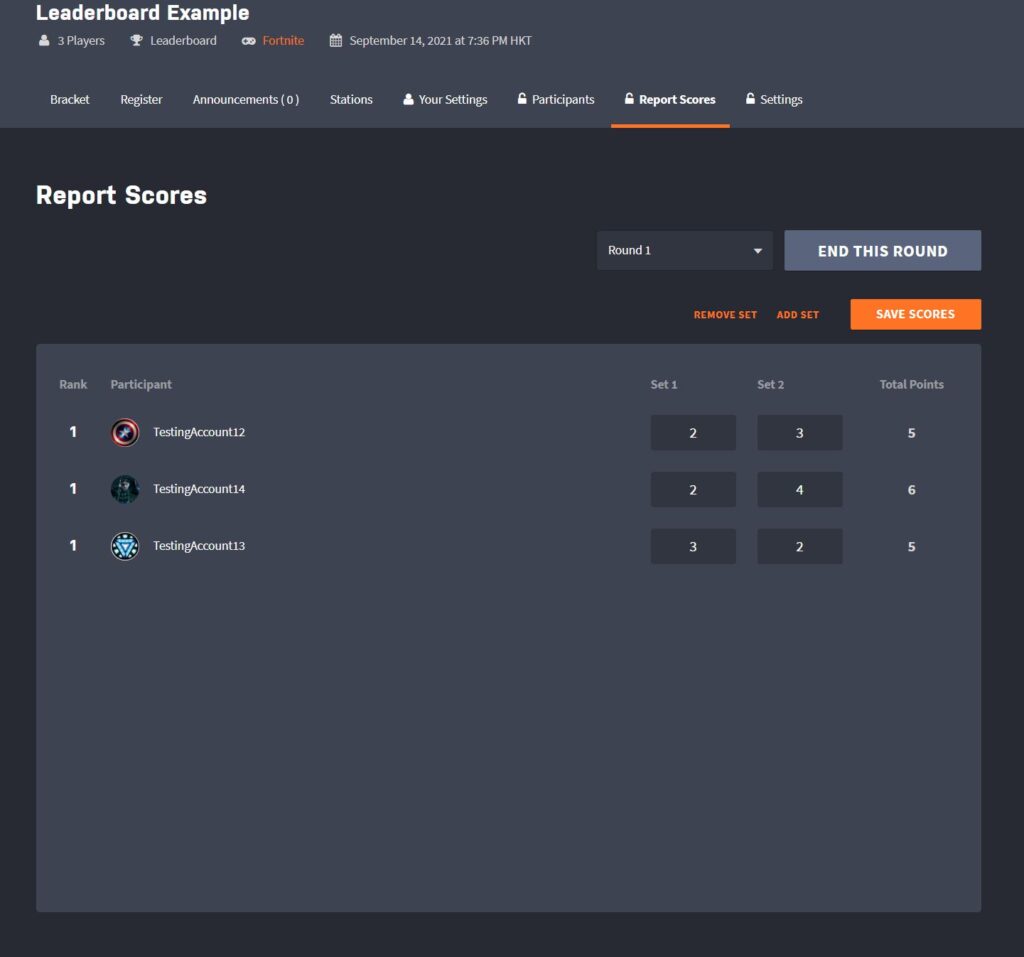Edit TestingAccount13's Set 2 score field

point(799,546)
